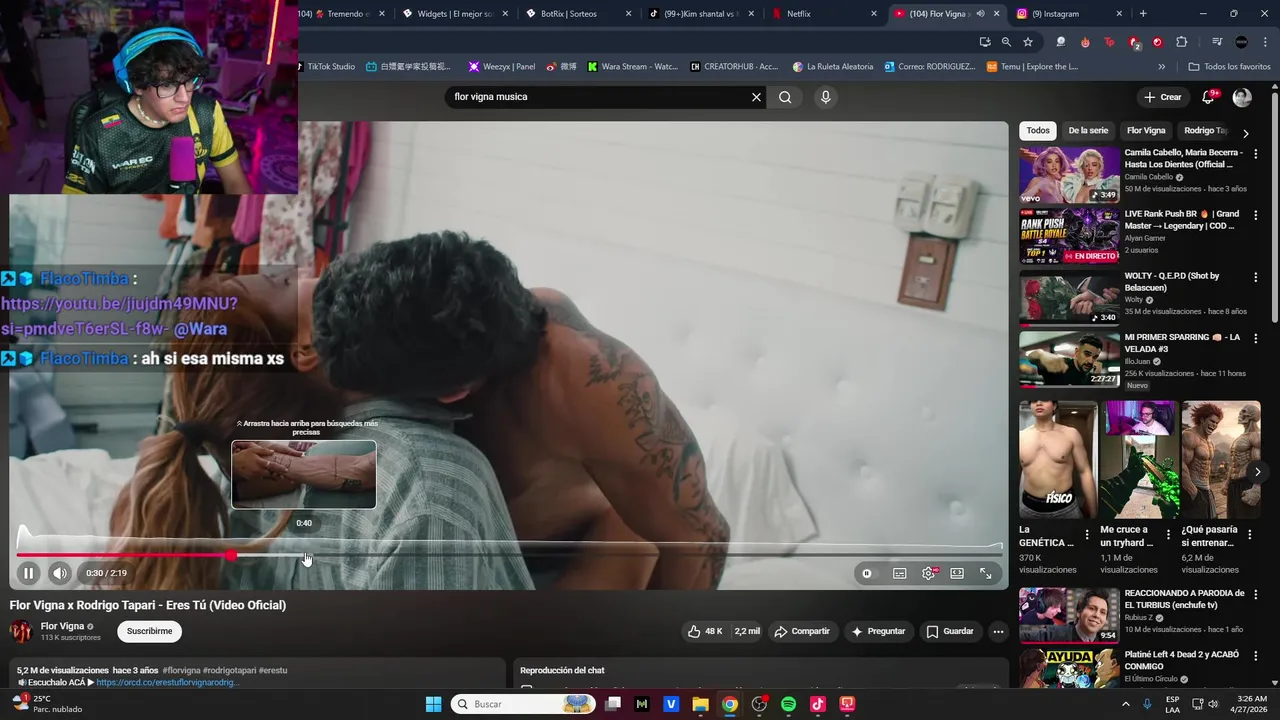This screenshot has height=720, width=1280.
Task: Dislike the video next to 2,2 mil
Action: [x=747, y=631]
